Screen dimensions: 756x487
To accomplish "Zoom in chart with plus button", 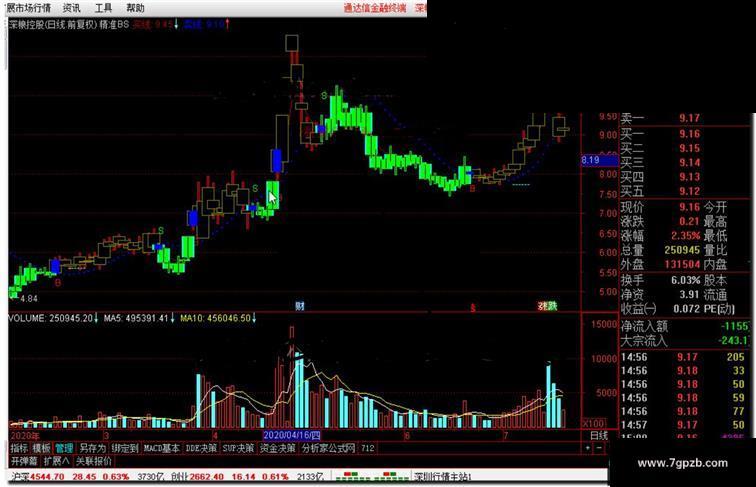I will coord(587,448).
